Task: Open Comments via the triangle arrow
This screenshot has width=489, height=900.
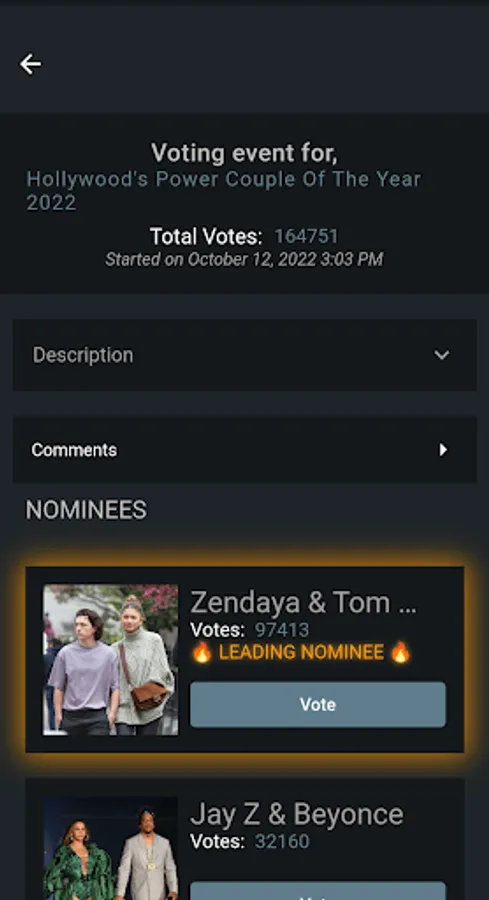Action: coord(443,449)
